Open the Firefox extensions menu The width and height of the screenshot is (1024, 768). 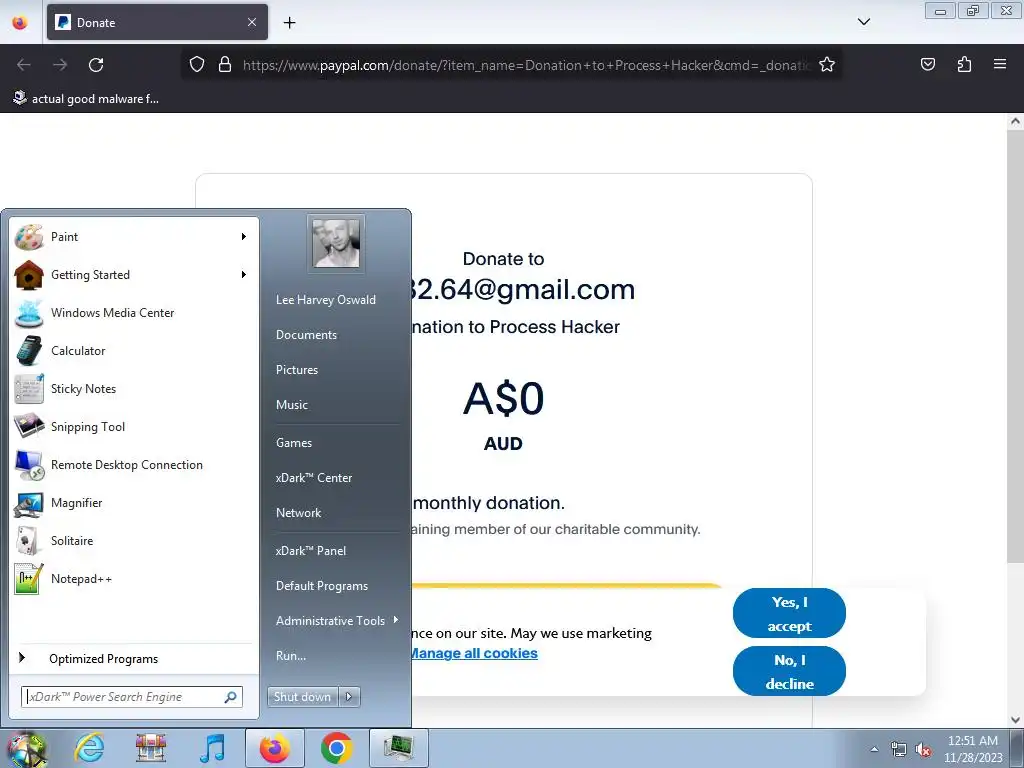(x=964, y=64)
